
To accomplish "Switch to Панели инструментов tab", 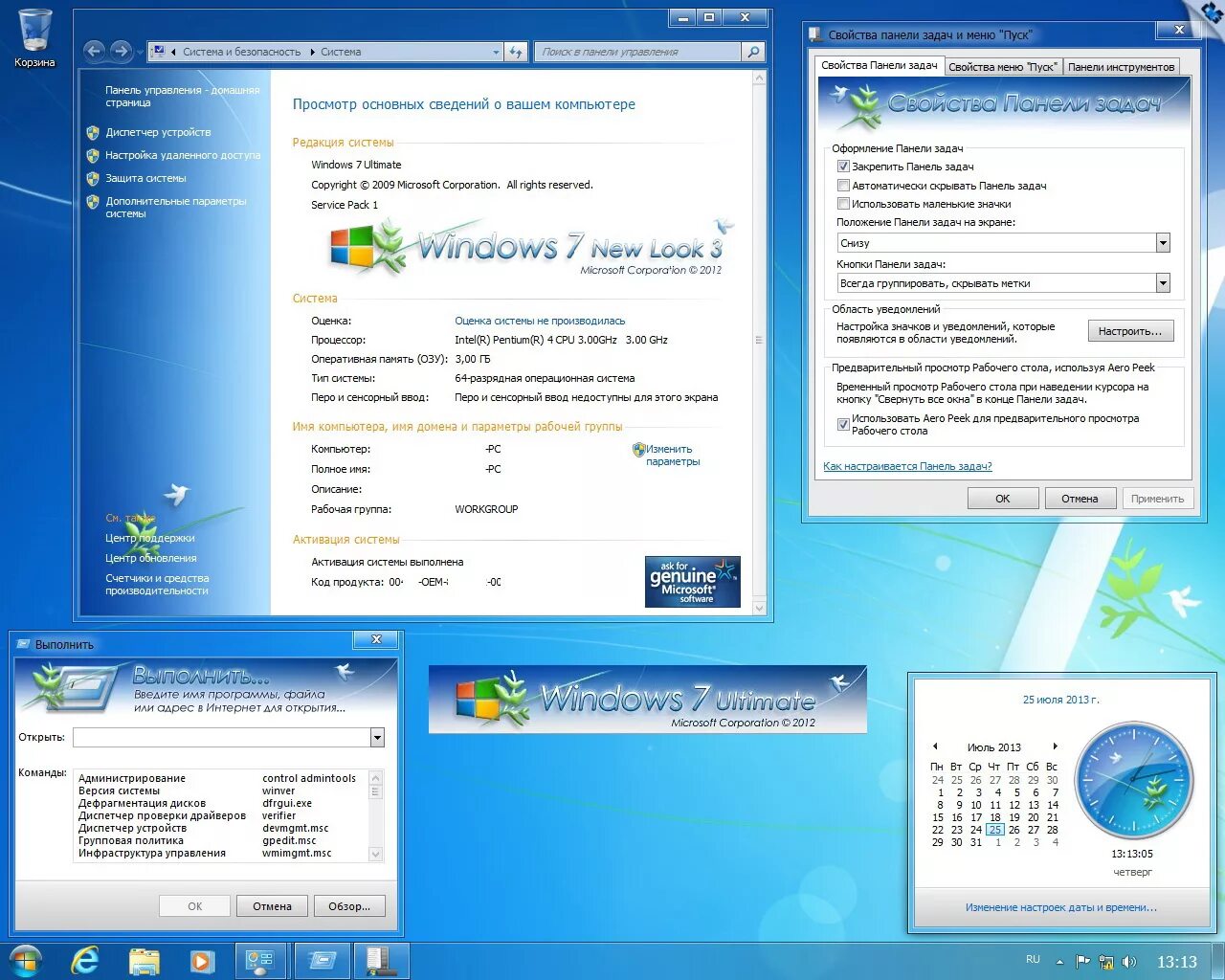I will (x=1121, y=67).
